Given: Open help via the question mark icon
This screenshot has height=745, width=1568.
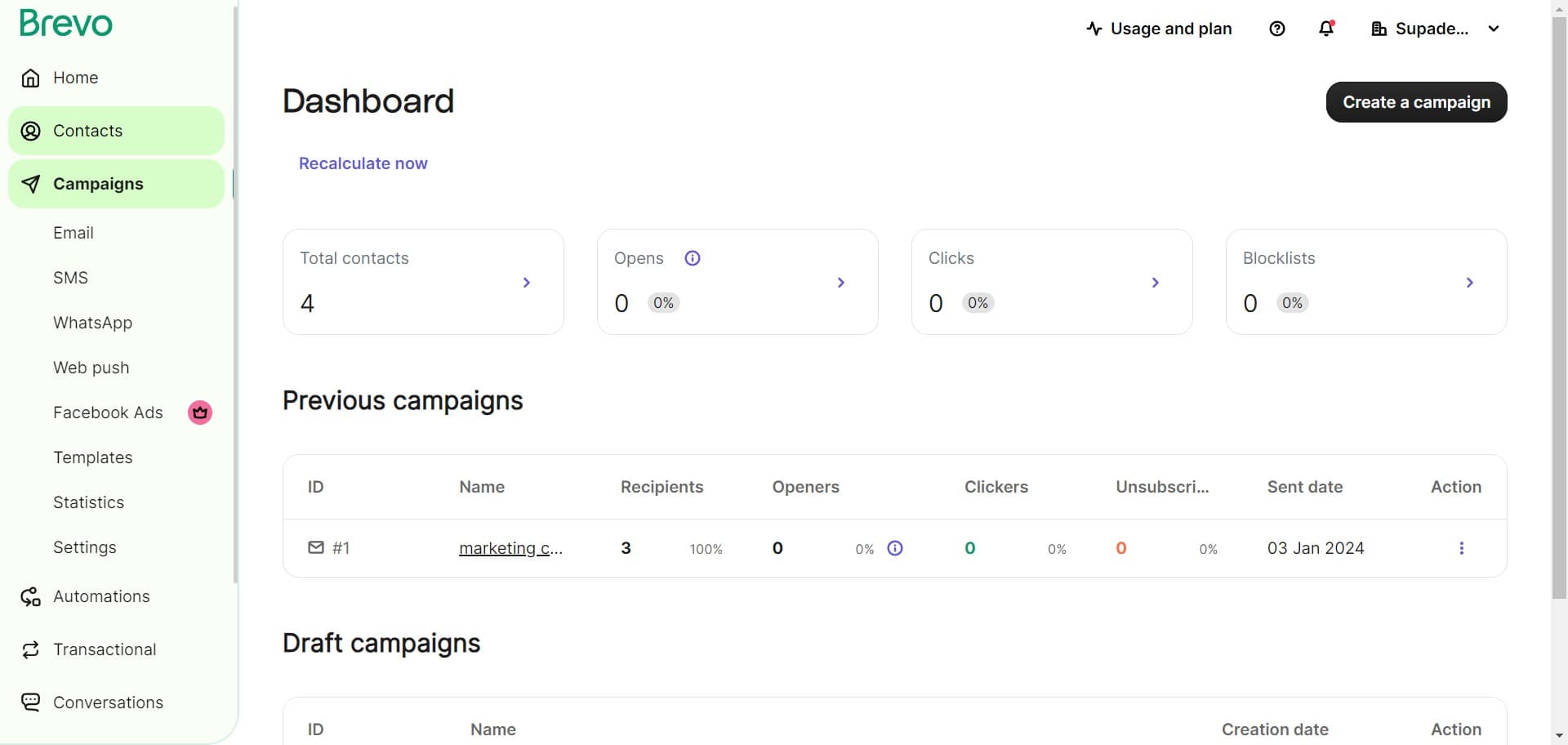Looking at the screenshot, I should [x=1276, y=29].
